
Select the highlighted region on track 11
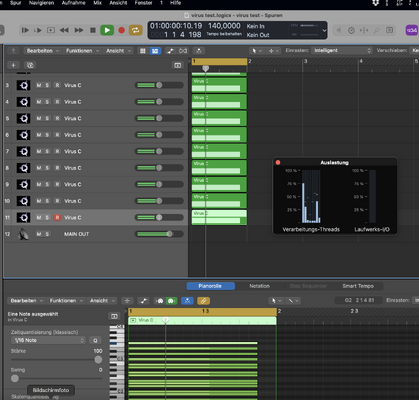[x=219, y=217]
